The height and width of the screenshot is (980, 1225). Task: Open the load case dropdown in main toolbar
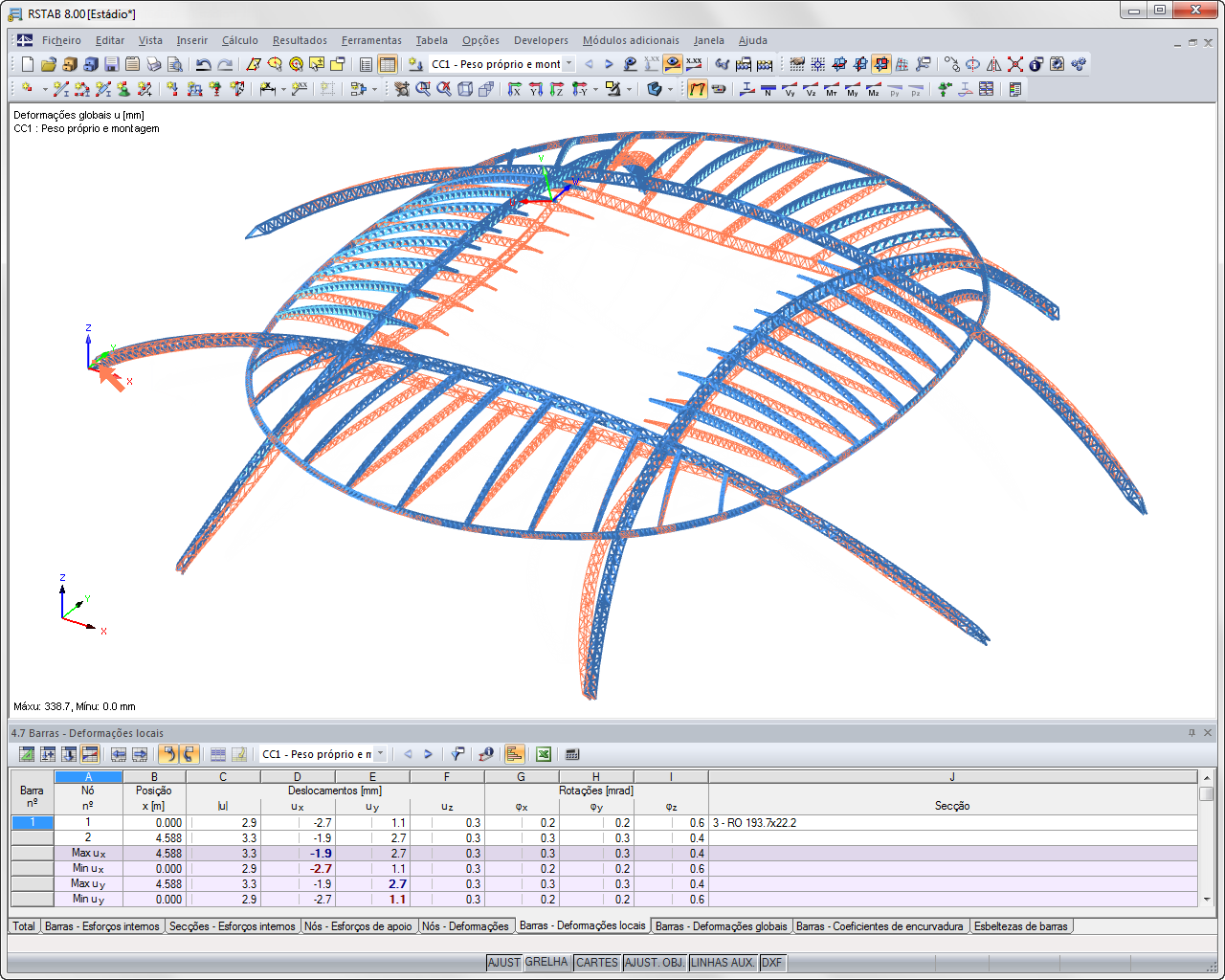click(x=568, y=64)
